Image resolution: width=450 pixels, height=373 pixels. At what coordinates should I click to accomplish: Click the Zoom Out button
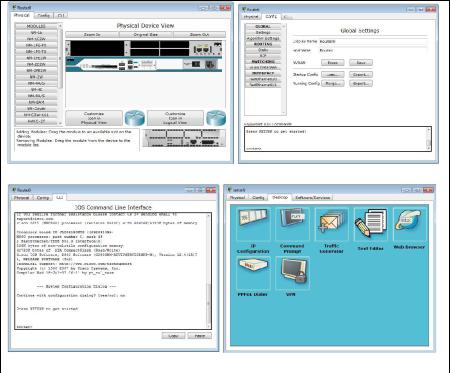tap(199, 35)
